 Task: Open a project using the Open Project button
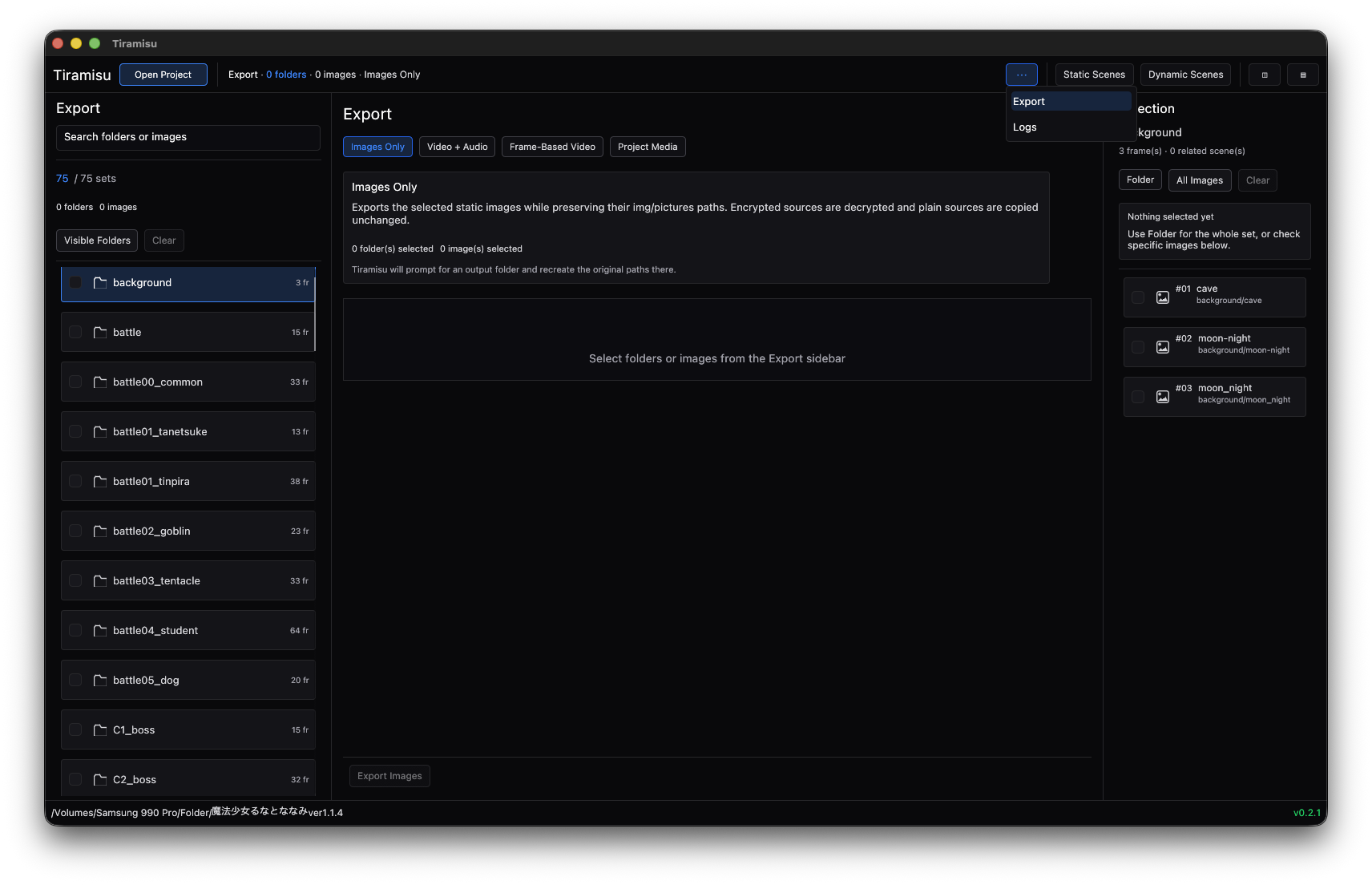click(x=163, y=75)
